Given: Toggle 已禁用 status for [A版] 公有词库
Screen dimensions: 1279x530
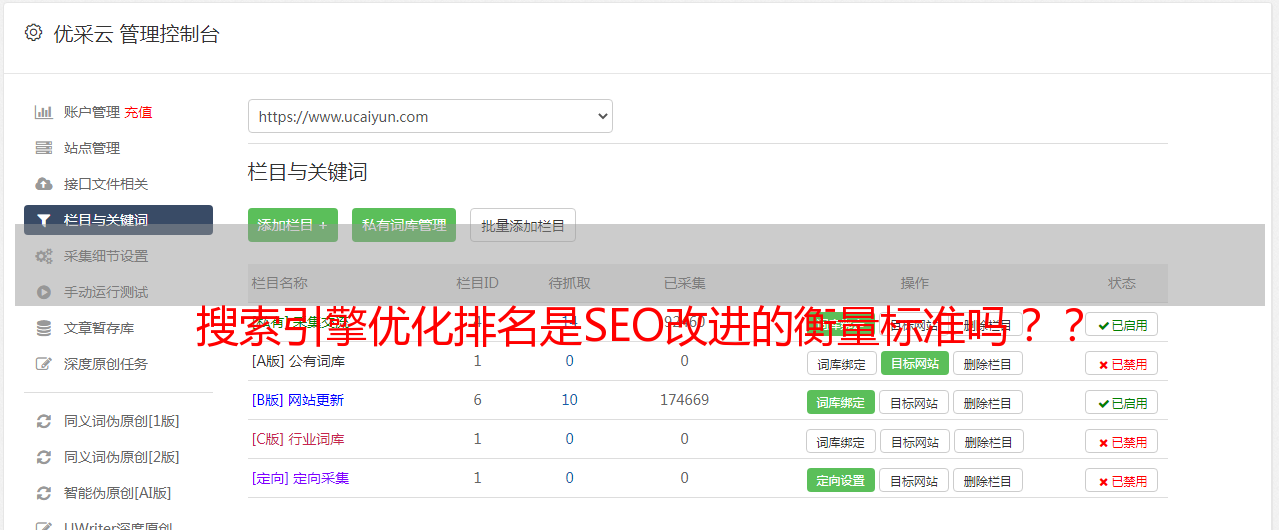Looking at the screenshot, I should click(x=1122, y=364).
